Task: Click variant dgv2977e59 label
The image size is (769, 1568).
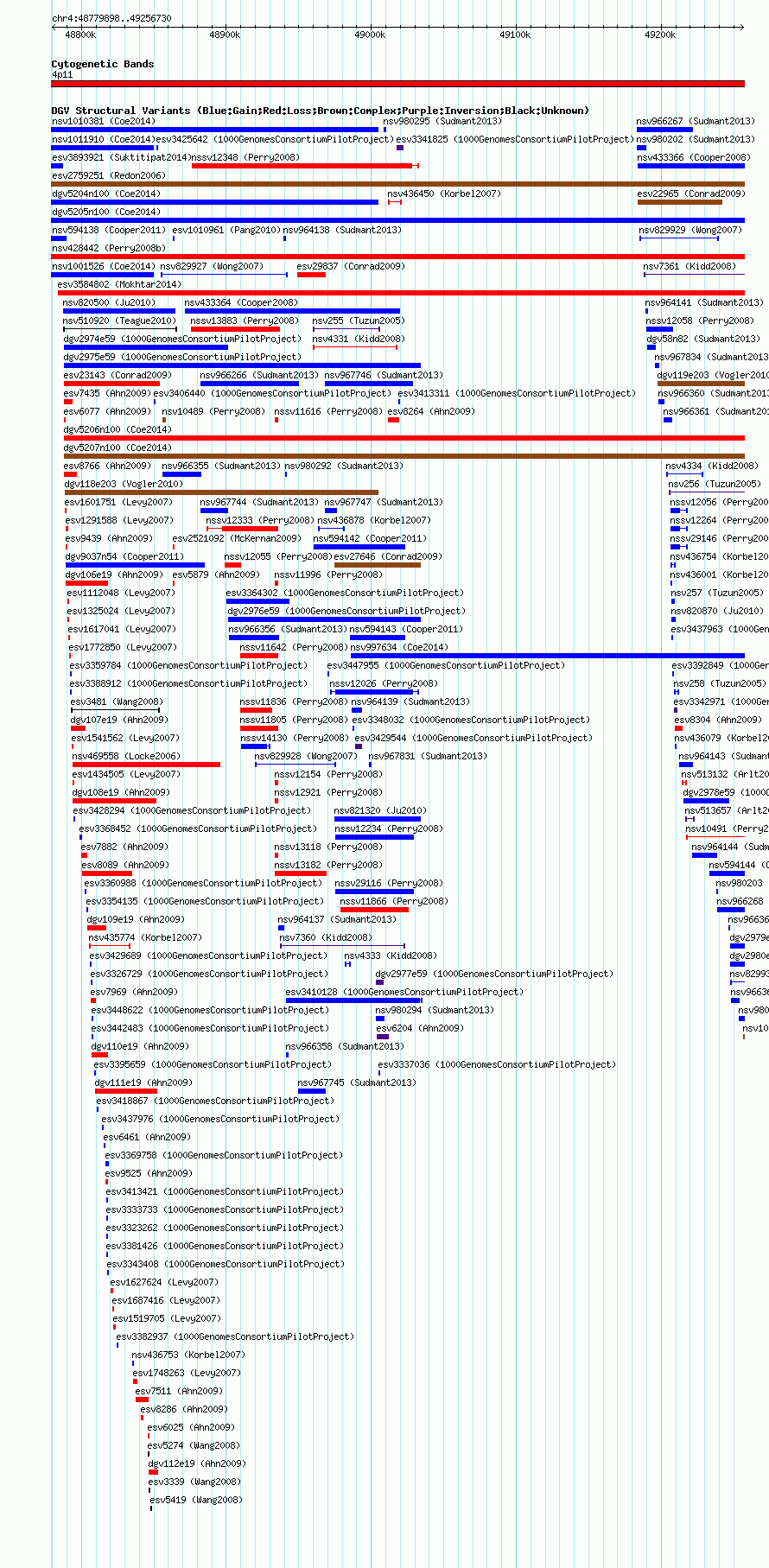Action: (x=494, y=974)
